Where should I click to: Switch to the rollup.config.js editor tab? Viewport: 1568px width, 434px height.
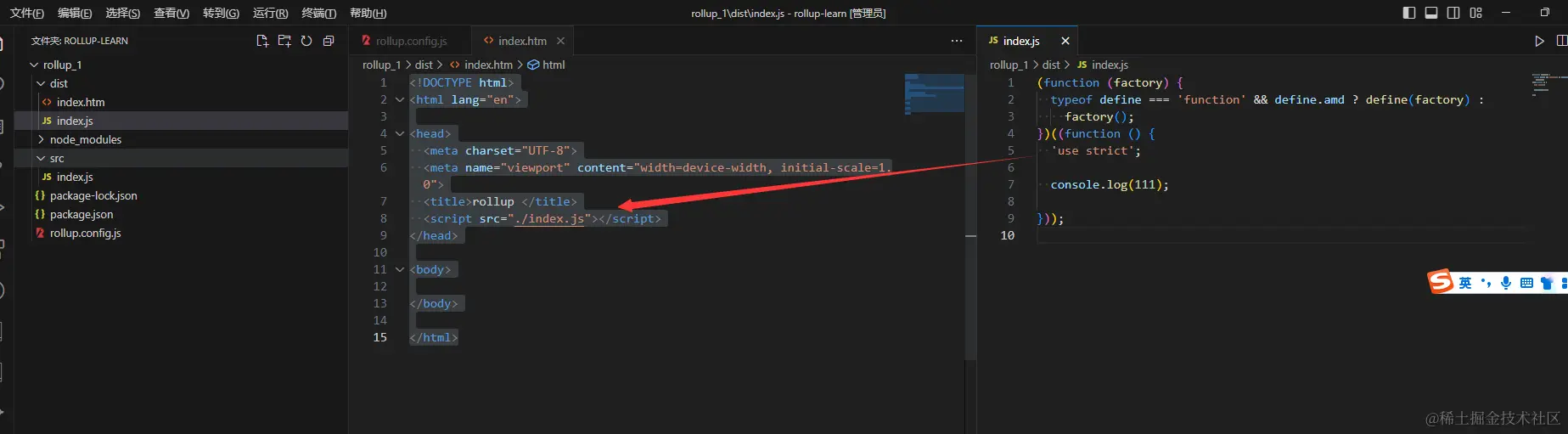point(411,41)
